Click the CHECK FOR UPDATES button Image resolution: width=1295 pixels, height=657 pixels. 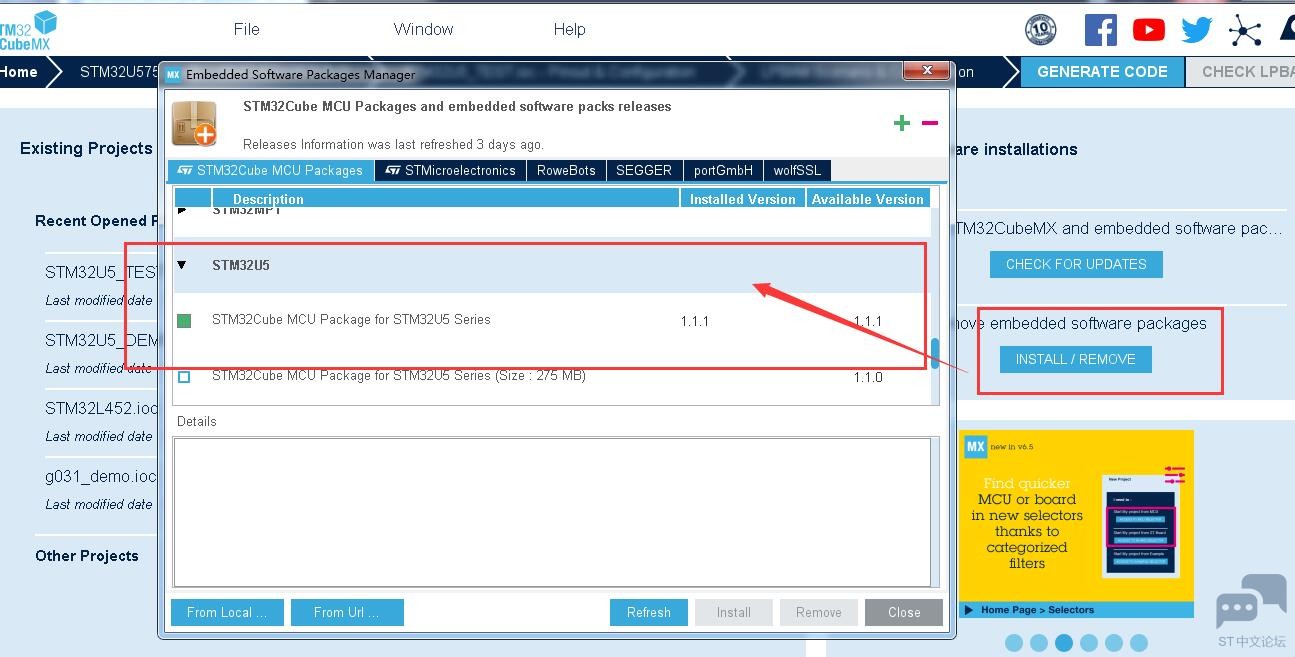click(1076, 264)
